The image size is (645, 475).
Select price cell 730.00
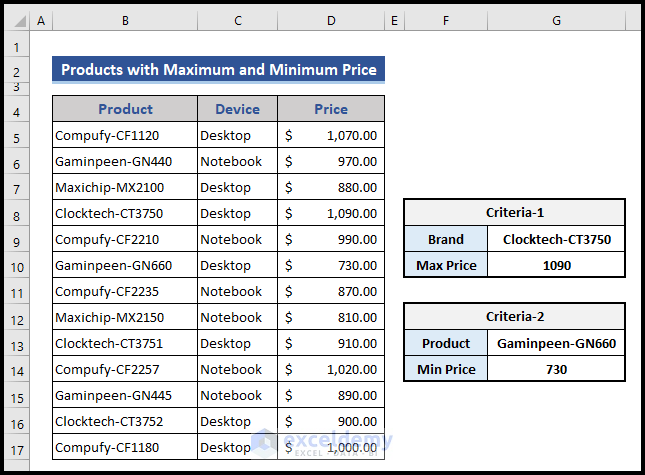[331, 265]
